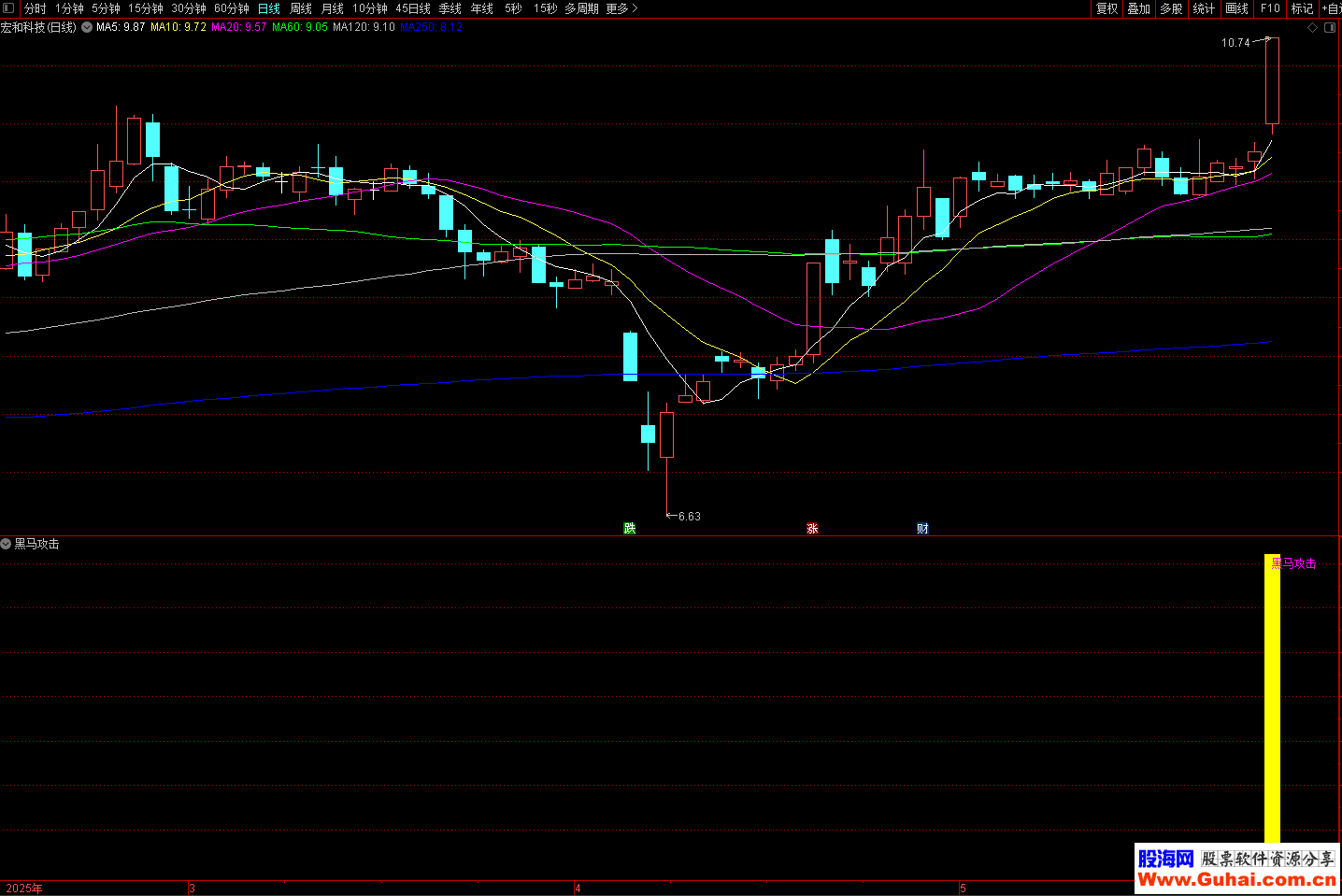Open the 画线 drawing tools button
The width and height of the screenshot is (1342, 896).
click(x=1237, y=8)
